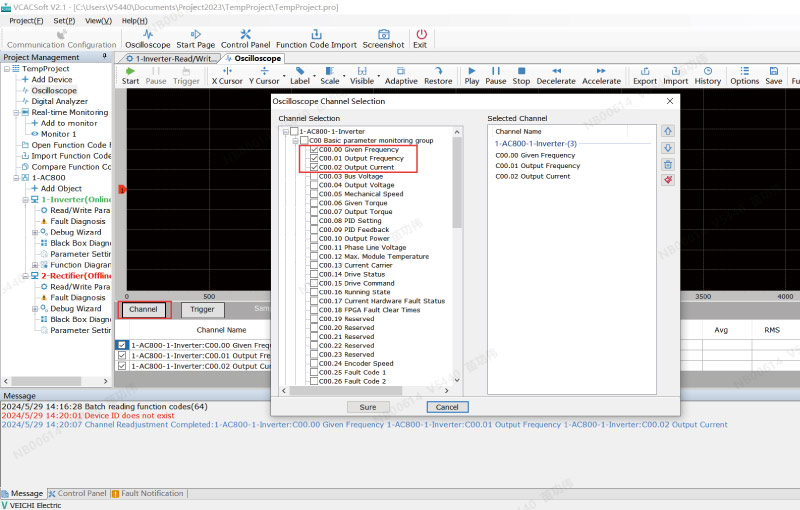Open the View(V) menu

coord(98,20)
